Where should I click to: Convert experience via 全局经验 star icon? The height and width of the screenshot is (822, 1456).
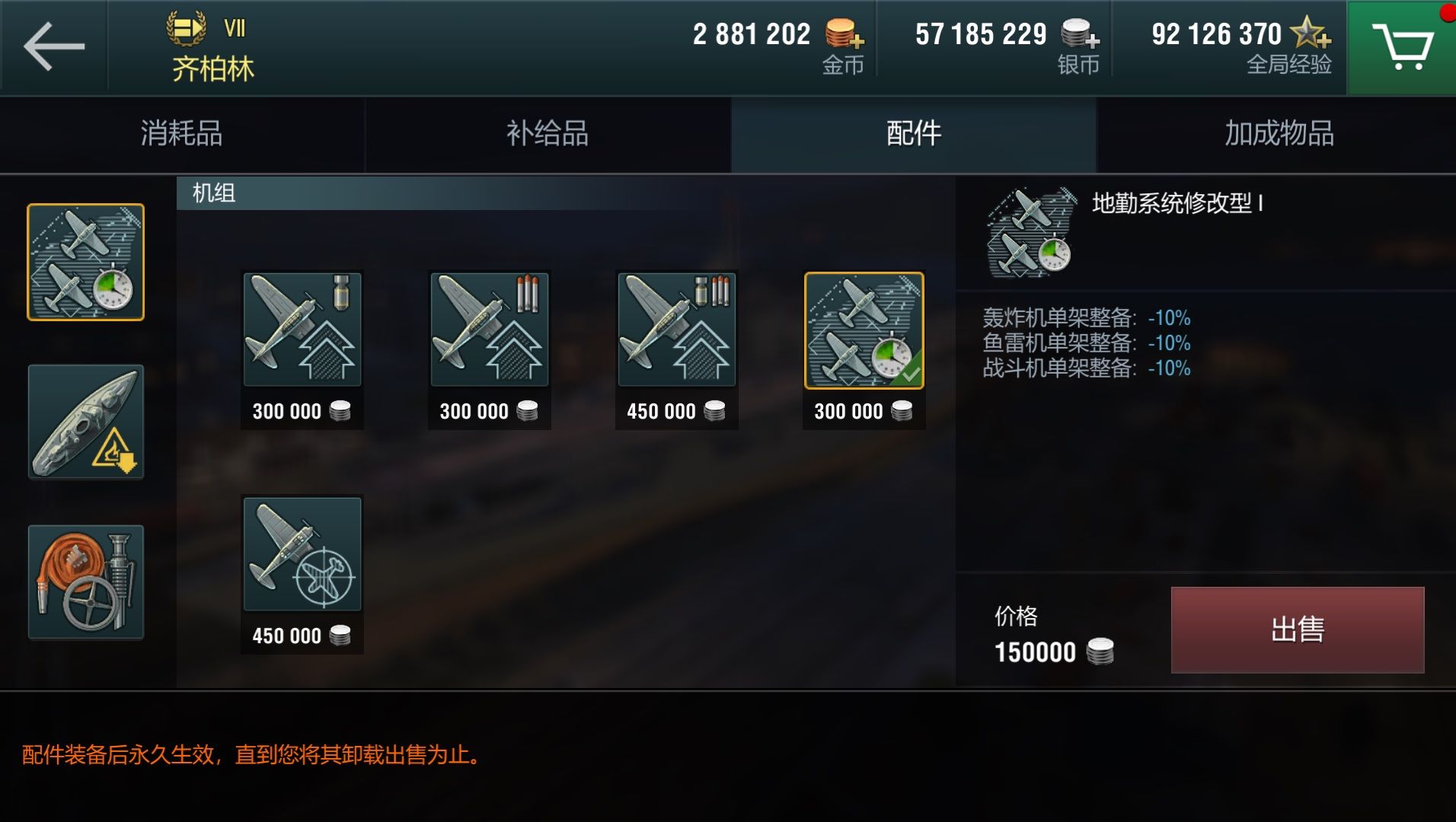coord(1311,33)
